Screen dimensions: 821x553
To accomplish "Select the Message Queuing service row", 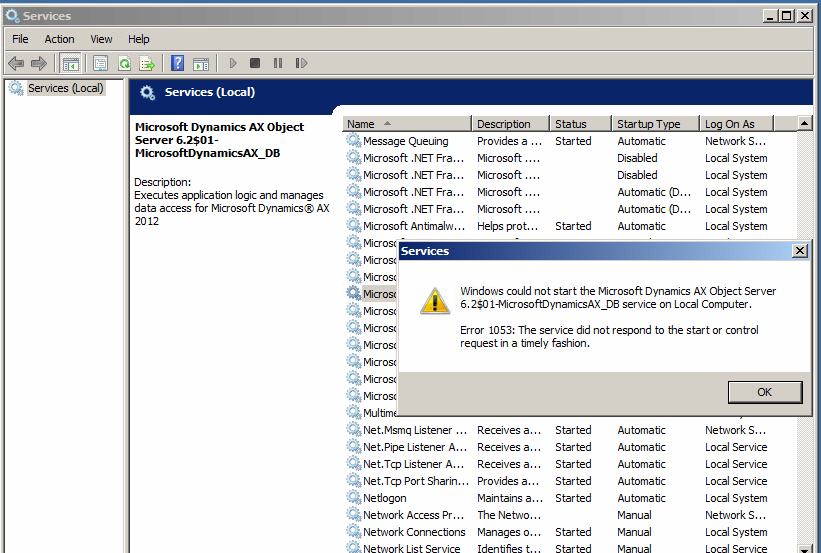I will coord(570,141).
